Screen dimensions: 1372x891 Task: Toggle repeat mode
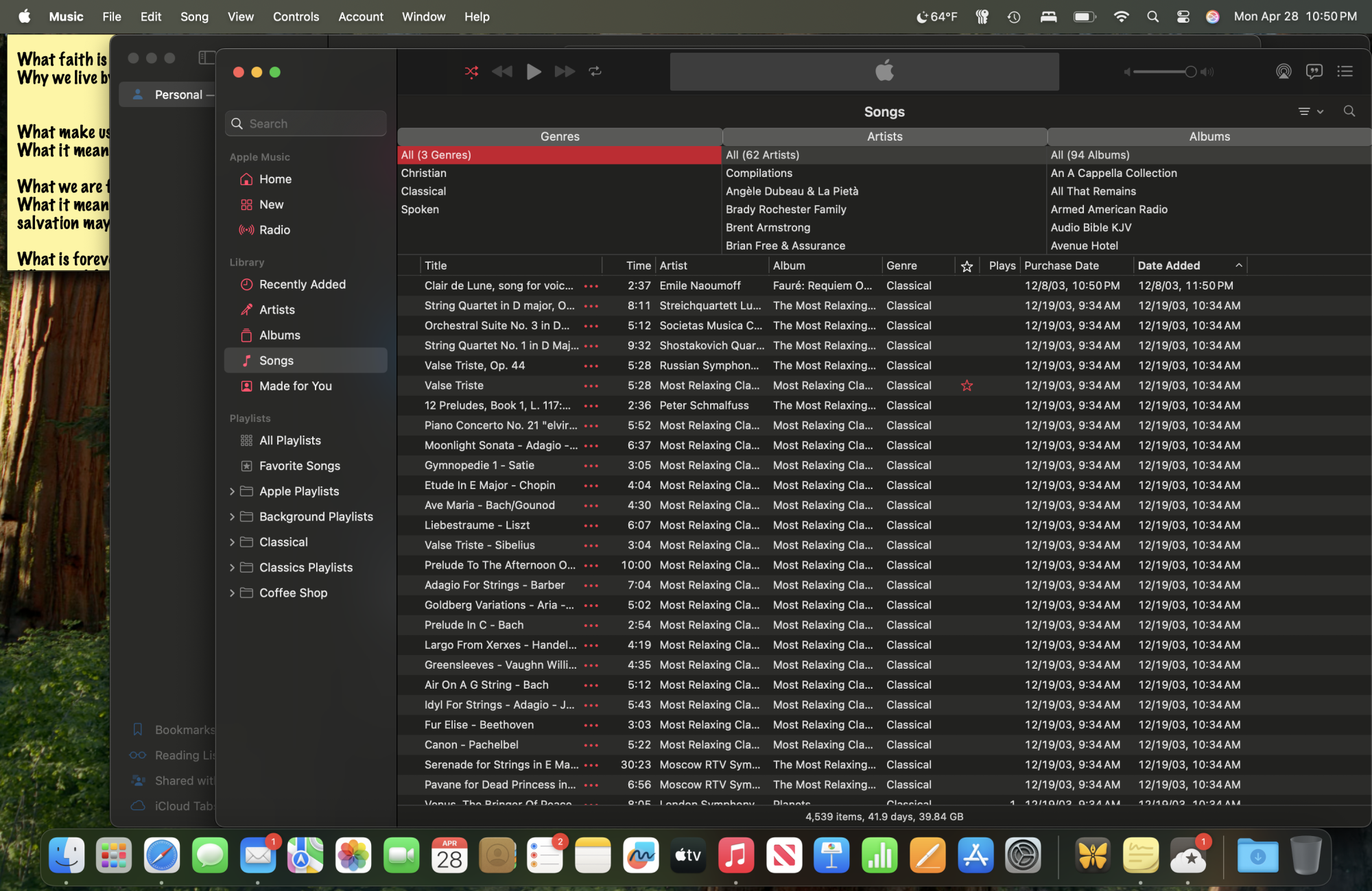point(595,71)
